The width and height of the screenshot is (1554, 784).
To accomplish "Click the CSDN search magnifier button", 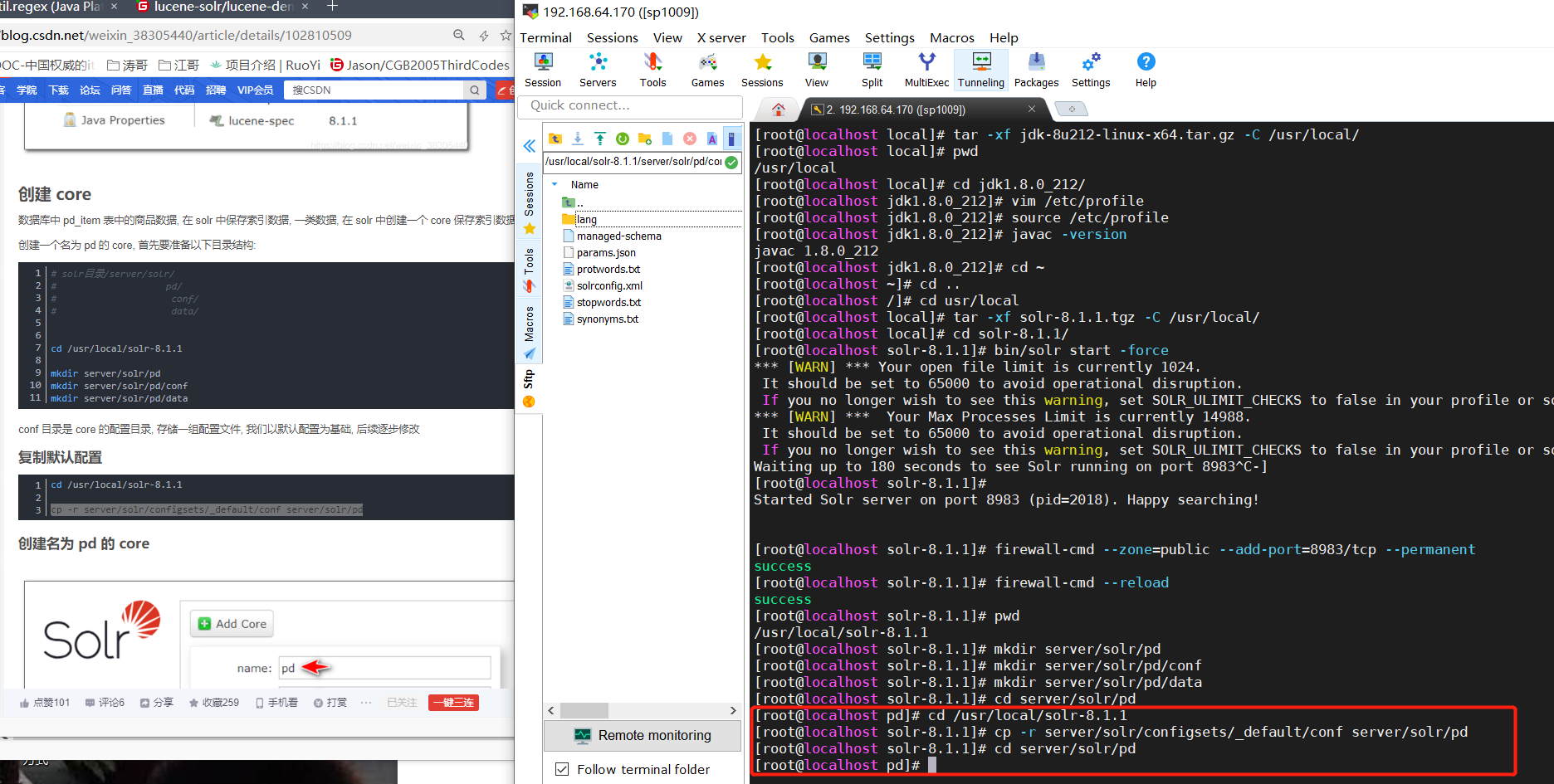I will [x=475, y=90].
